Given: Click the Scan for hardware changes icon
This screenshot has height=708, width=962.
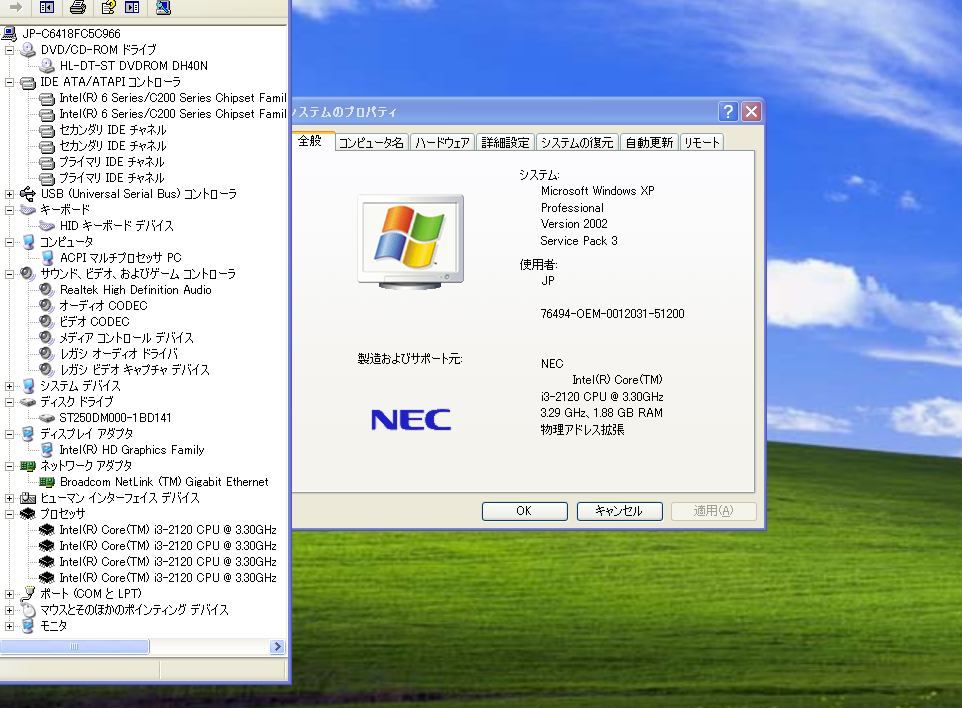Looking at the screenshot, I should pyautogui.click(x=163, y=7).
